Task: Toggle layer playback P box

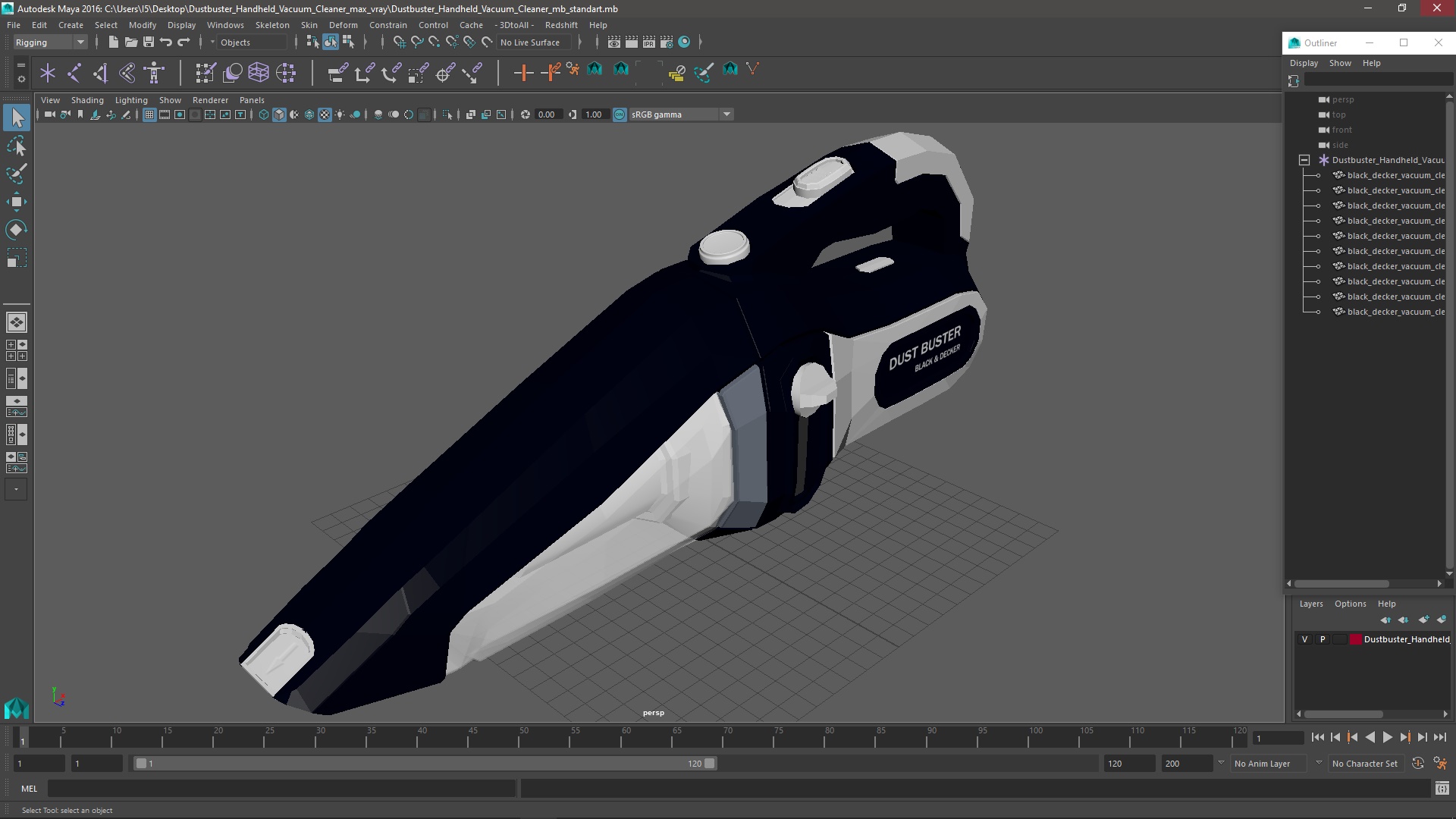Action: click(x=1323, y=639)
